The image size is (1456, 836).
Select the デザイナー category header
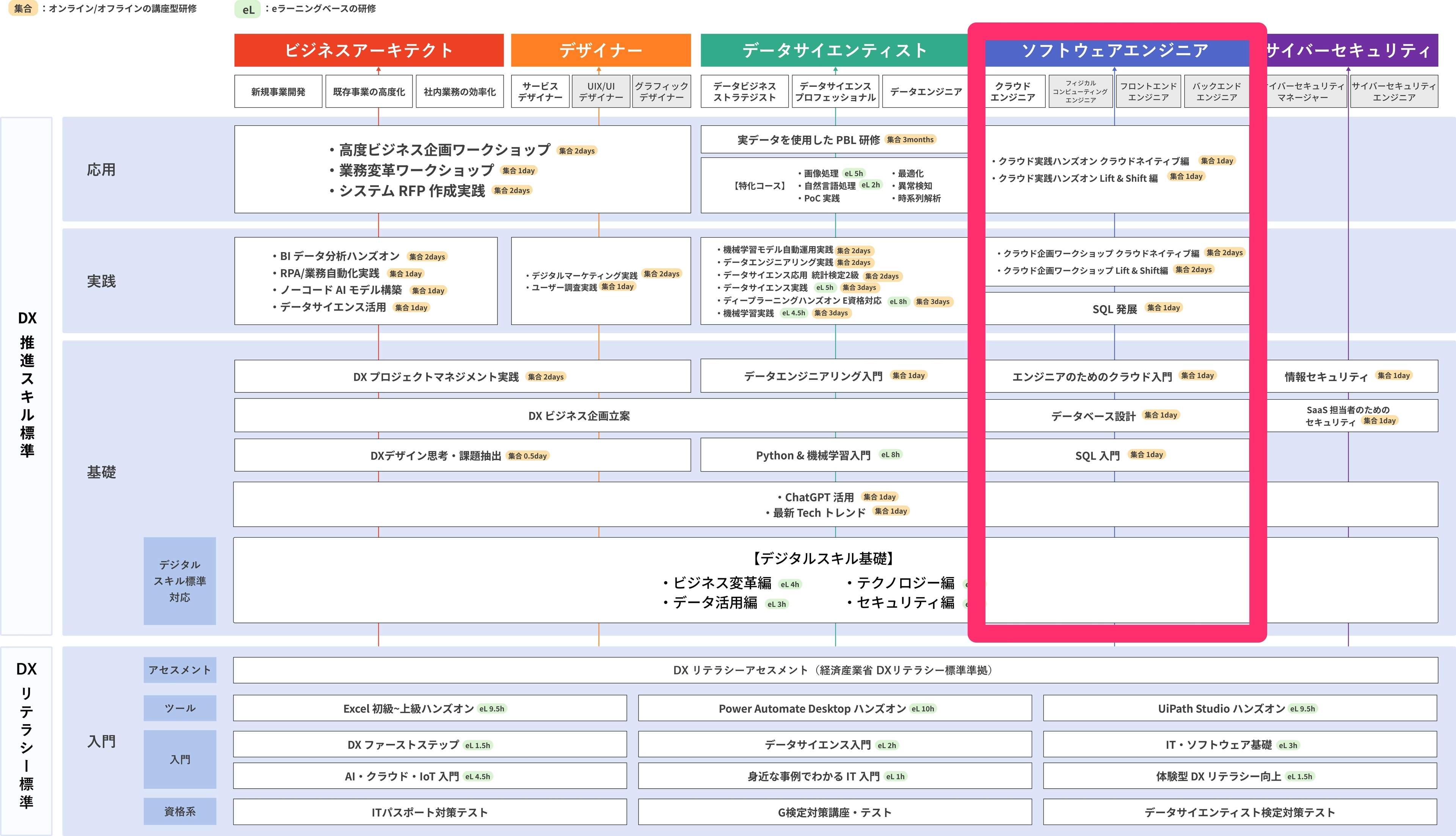pos(601,50)
